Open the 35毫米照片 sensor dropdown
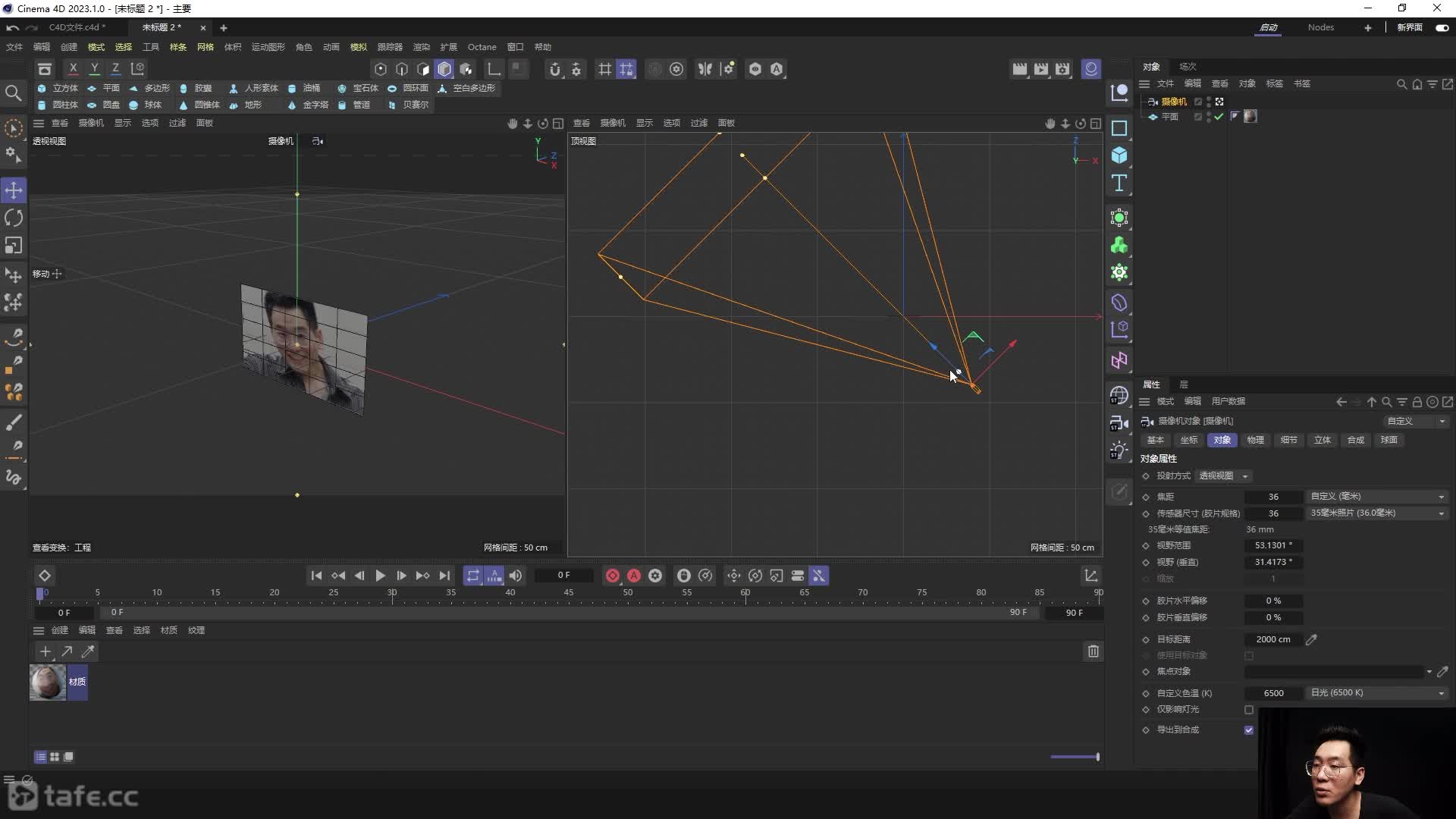Image resolution: width=1456 pixels, height=819 pixels. (x=1377, y=513)
